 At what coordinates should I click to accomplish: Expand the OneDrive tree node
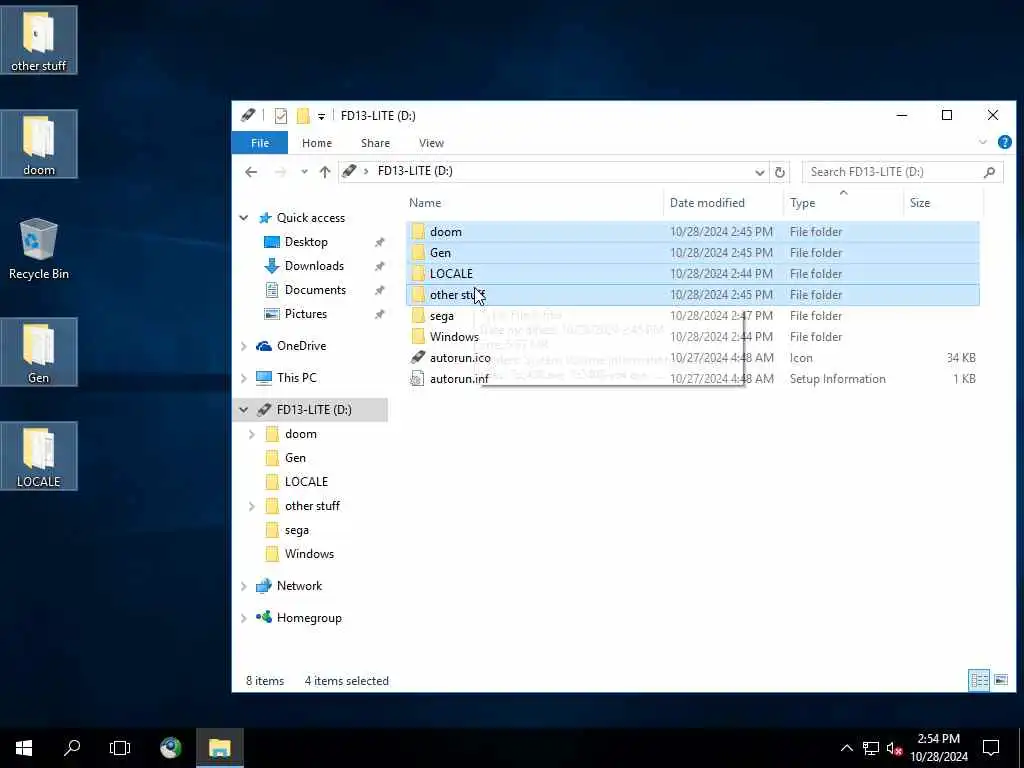(x=244, y=346)
